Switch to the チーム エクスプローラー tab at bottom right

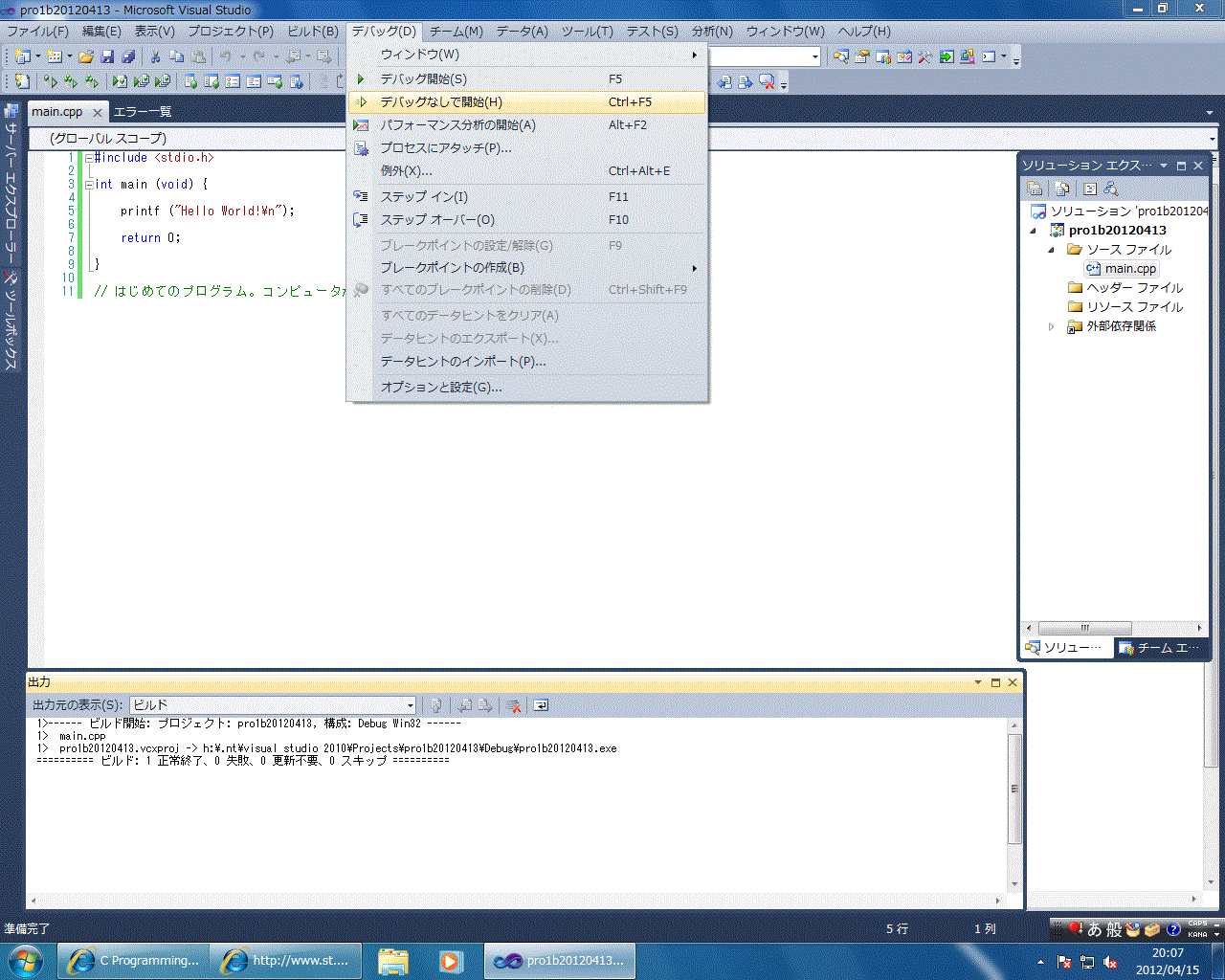(x=1162, y=648)
